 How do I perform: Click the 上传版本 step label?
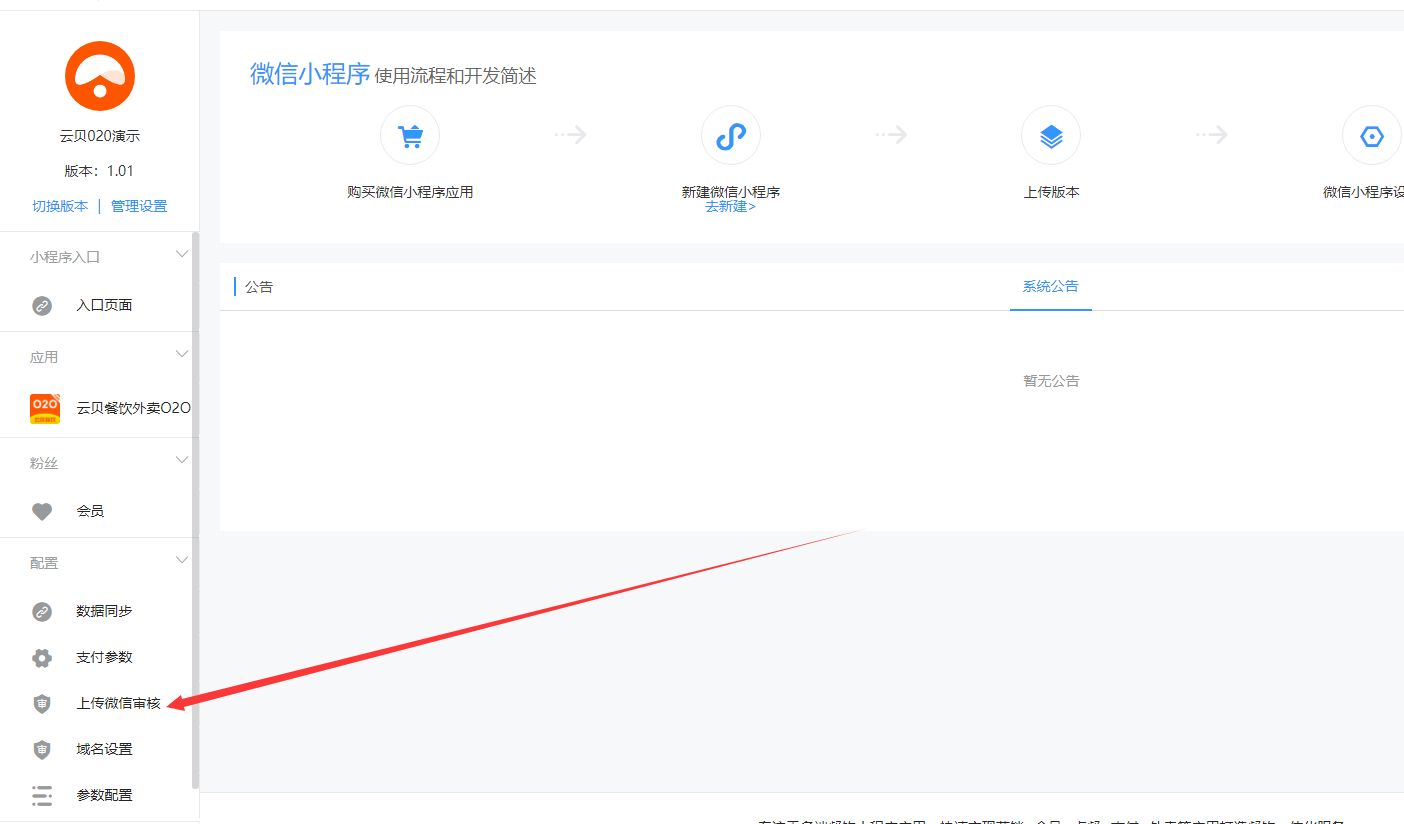[1051, 192]
